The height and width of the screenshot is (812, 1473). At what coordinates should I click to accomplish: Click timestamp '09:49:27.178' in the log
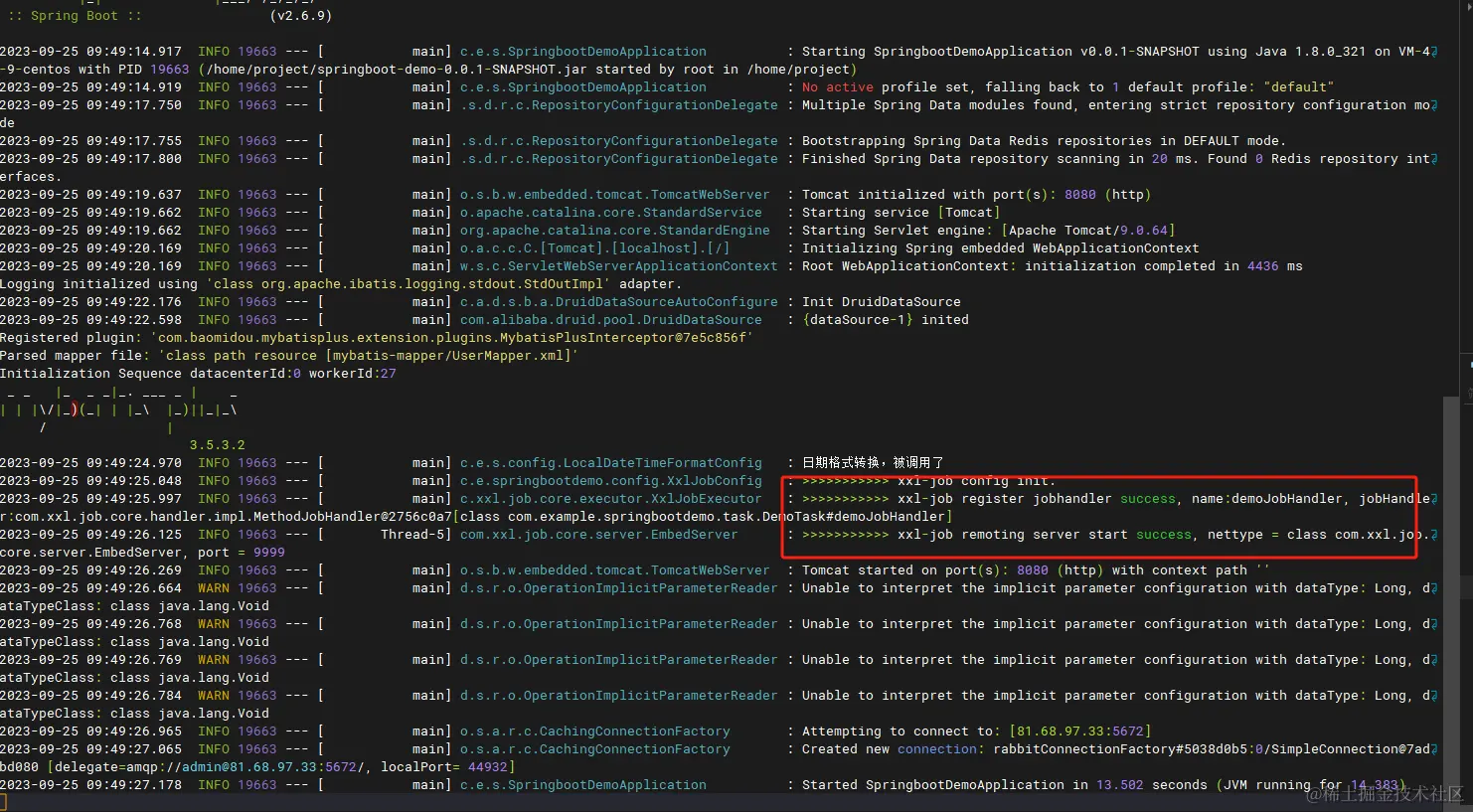(134, 785)
